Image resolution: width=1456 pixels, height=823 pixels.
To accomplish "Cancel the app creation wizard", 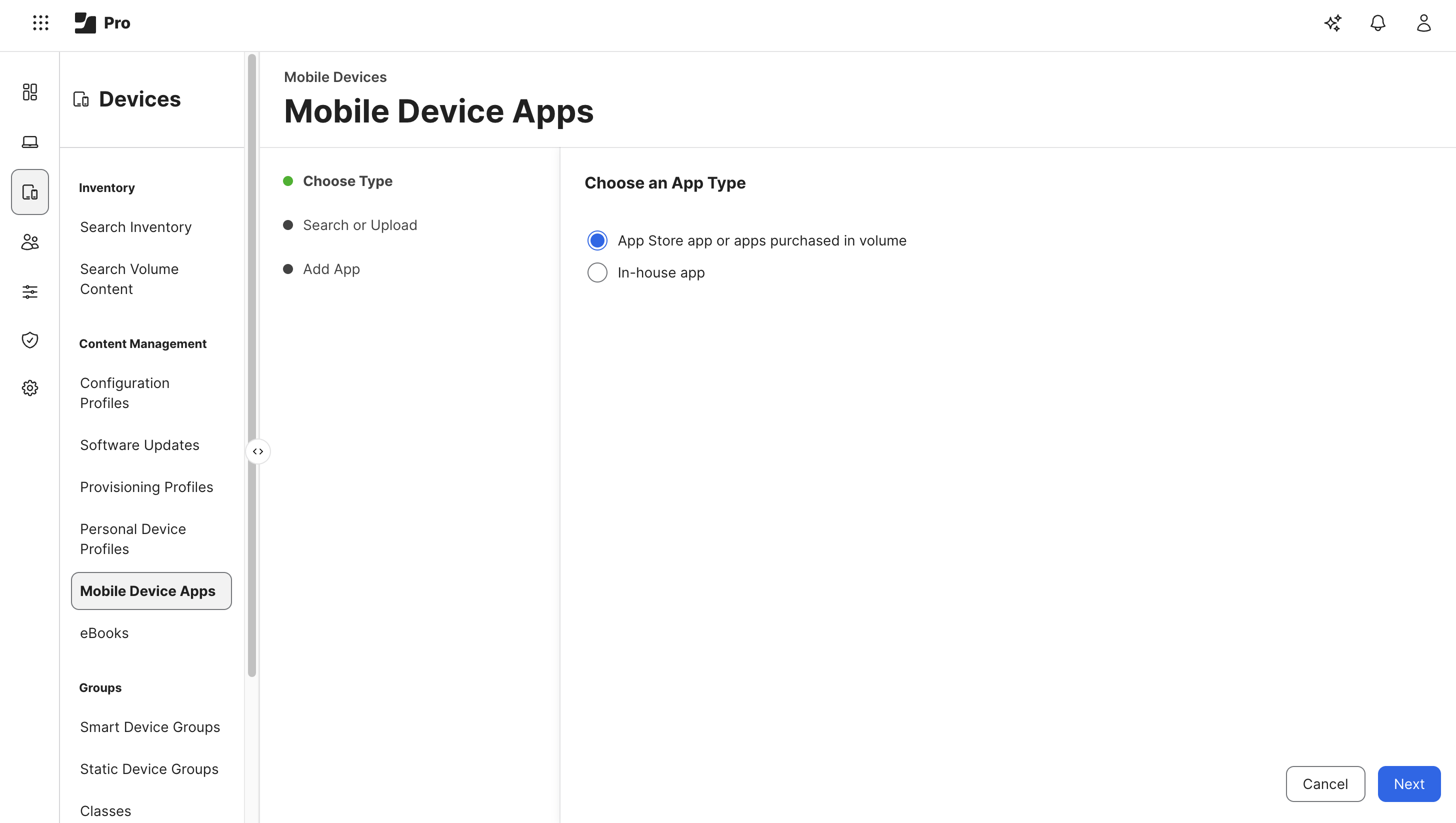I will (x=1325, y=783).
